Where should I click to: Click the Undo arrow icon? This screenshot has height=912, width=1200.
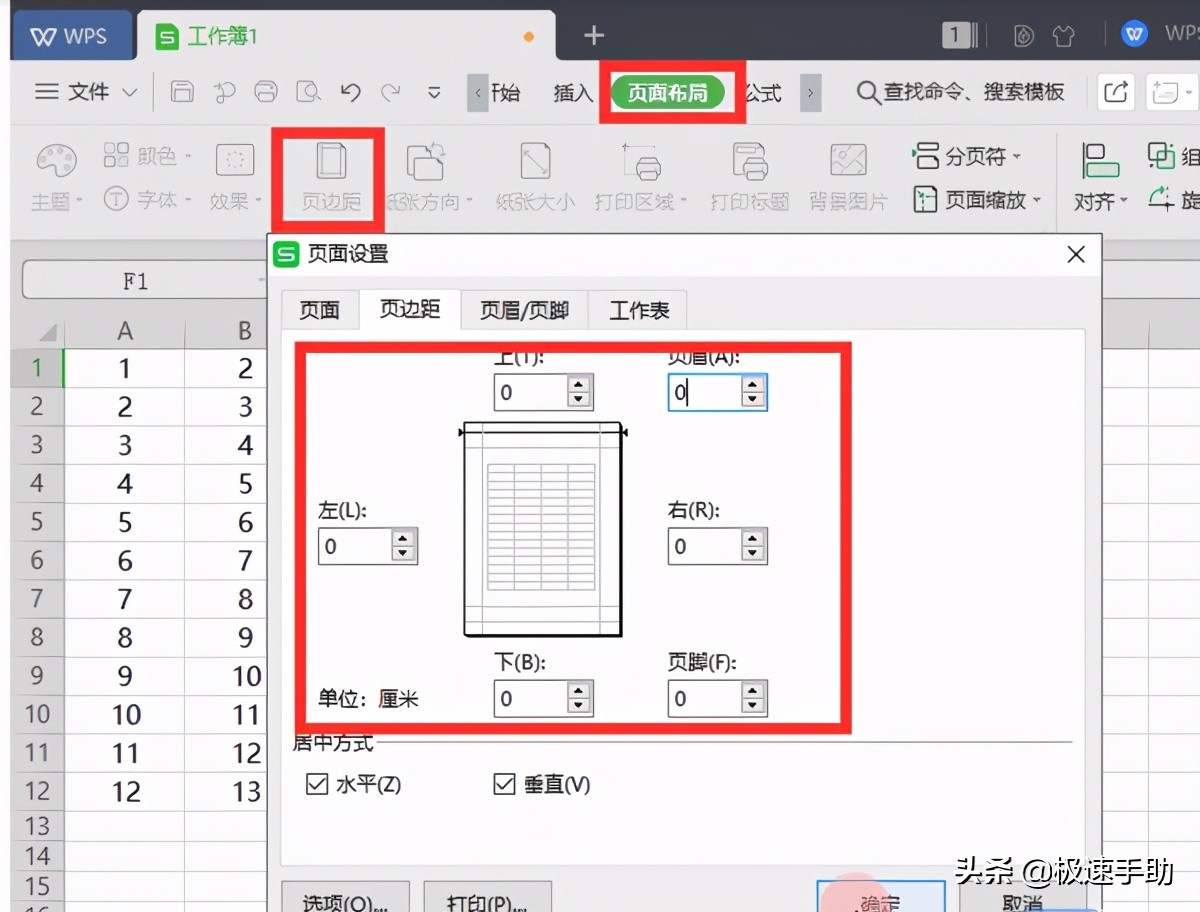click(350, 92)
